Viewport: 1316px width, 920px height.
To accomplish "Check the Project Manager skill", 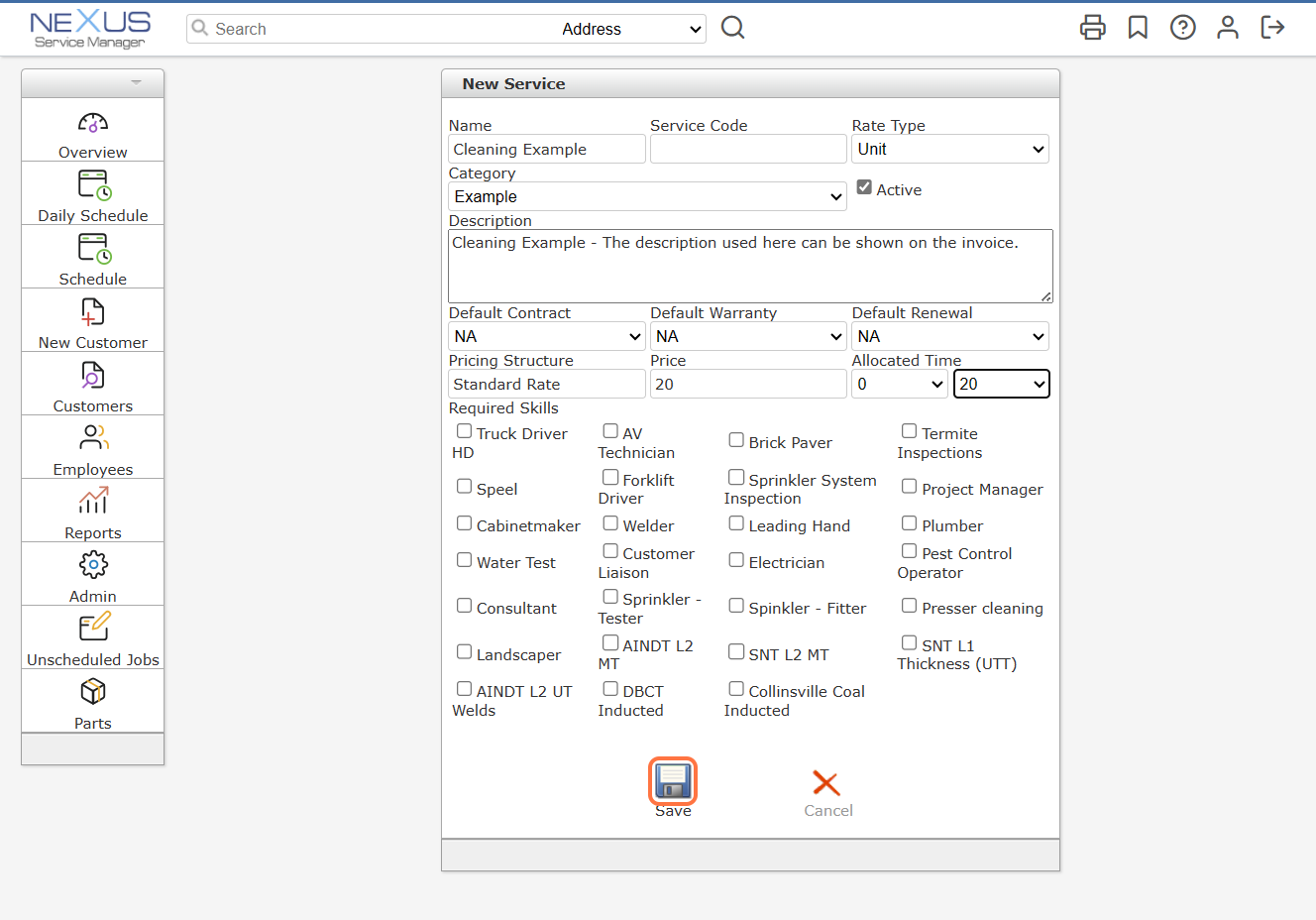I will [909, 487].
